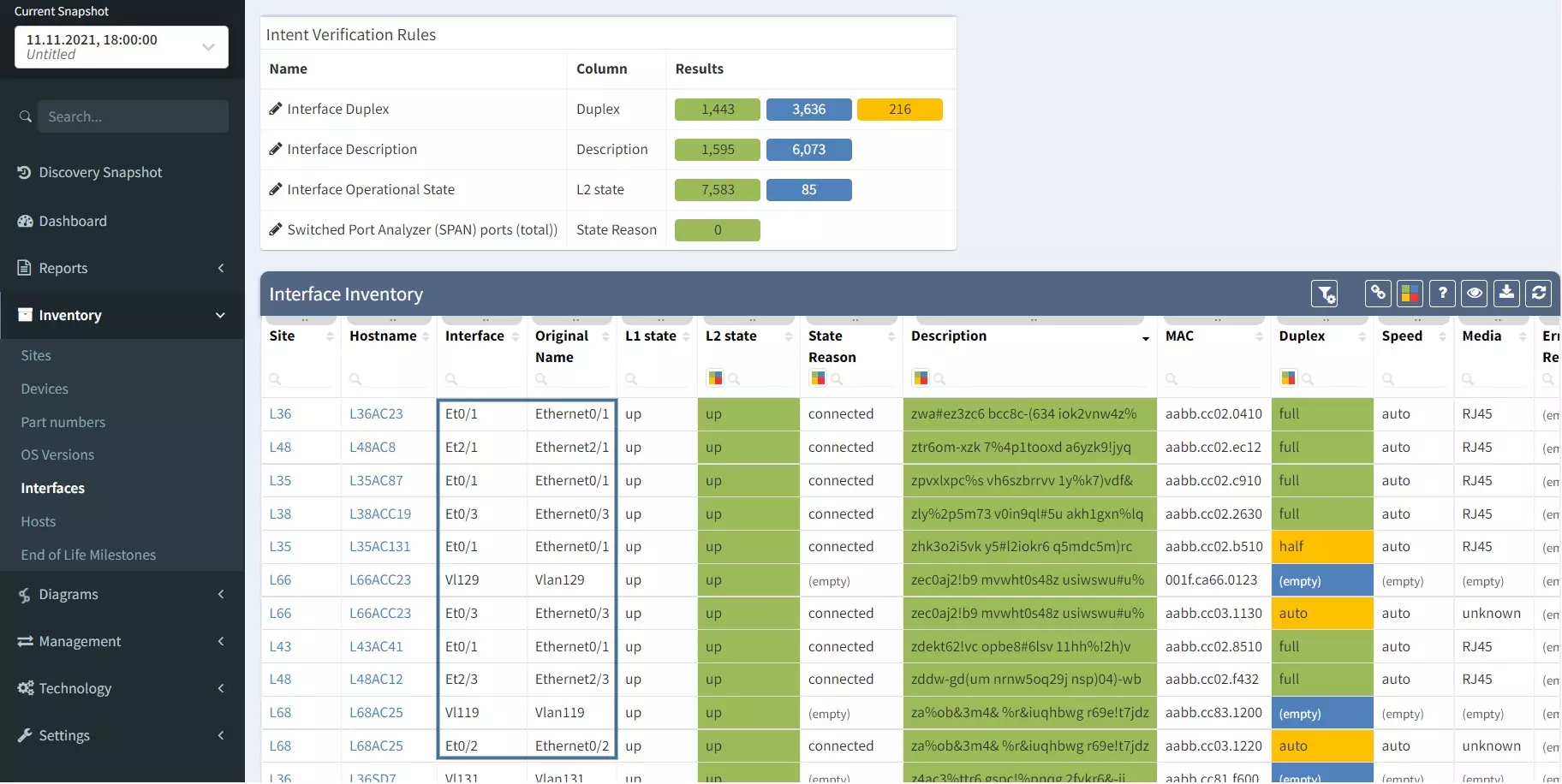Click the Dashboard icon in sidebar
This screenshot has height=784, width=1562.
[x=25, y=221]
